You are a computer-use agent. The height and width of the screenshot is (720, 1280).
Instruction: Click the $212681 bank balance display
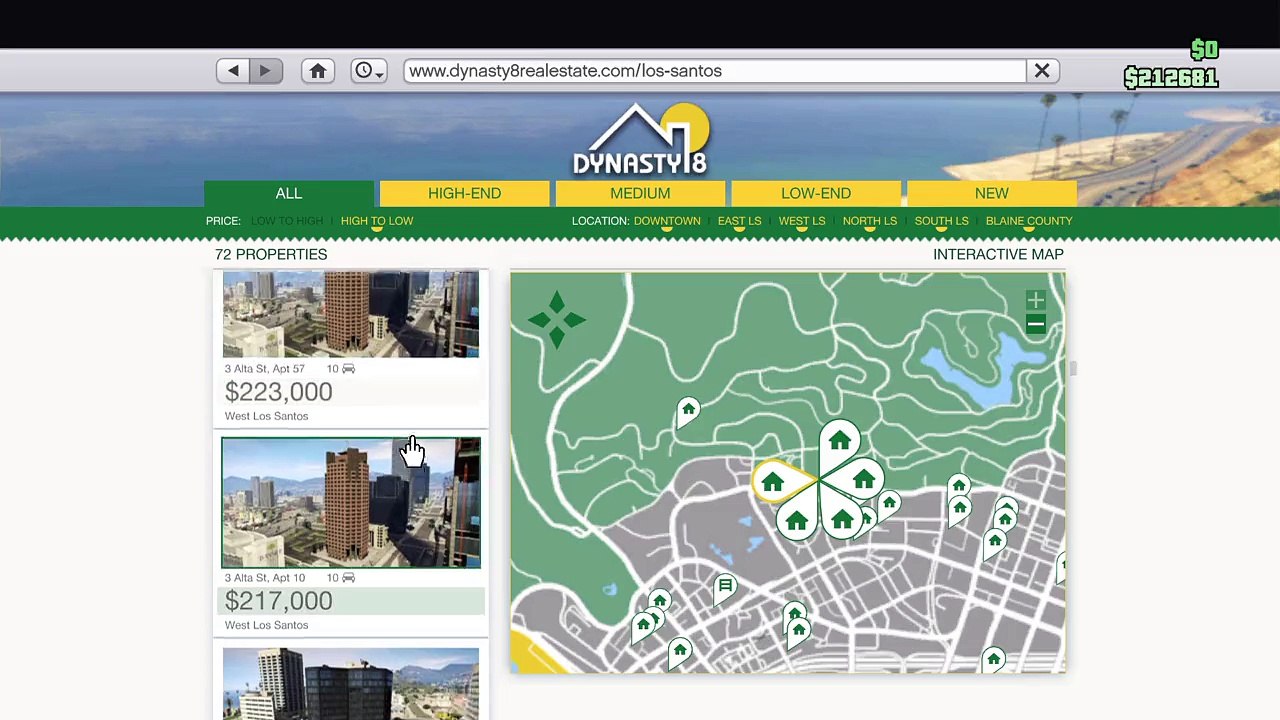click(1170, 78)
